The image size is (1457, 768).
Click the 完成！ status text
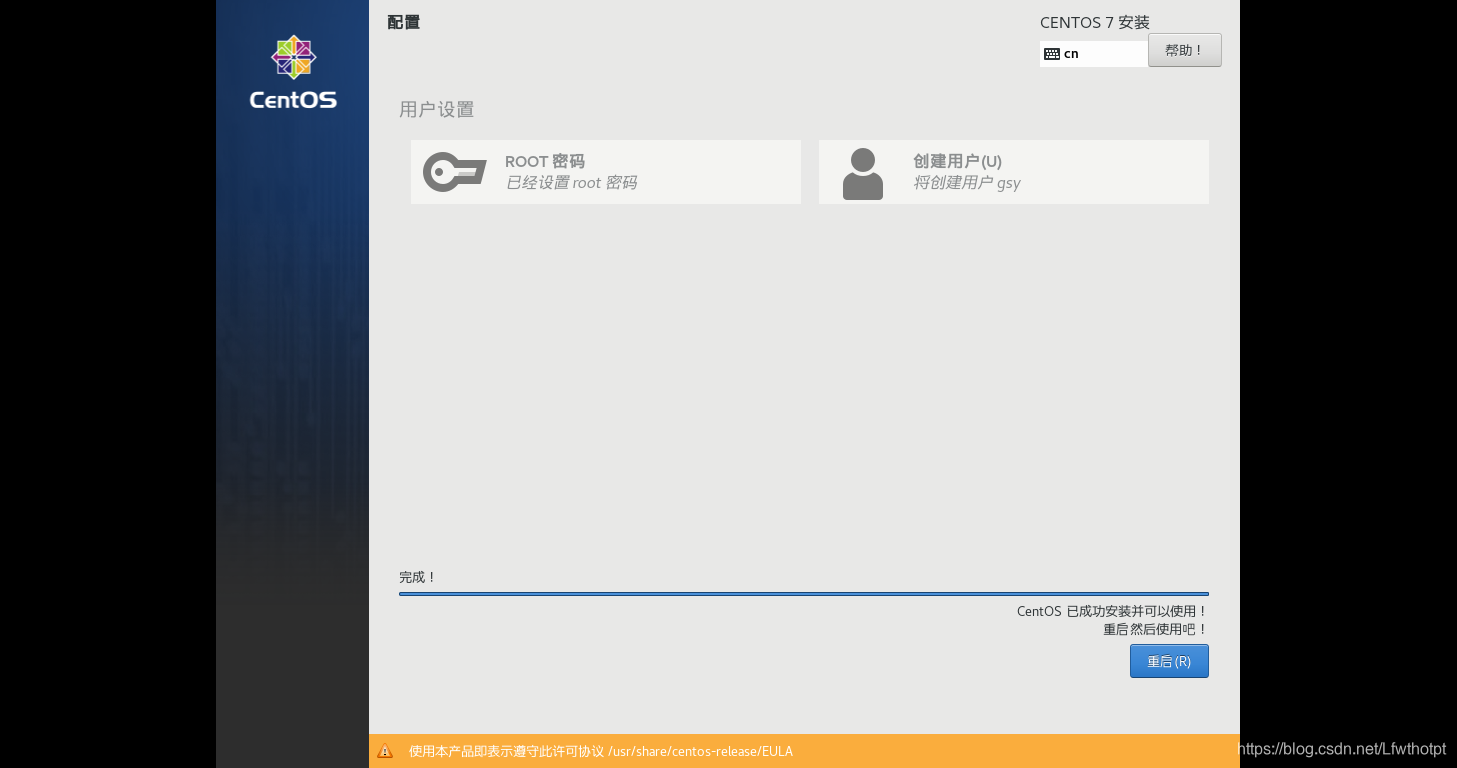[x=418, y=577]
